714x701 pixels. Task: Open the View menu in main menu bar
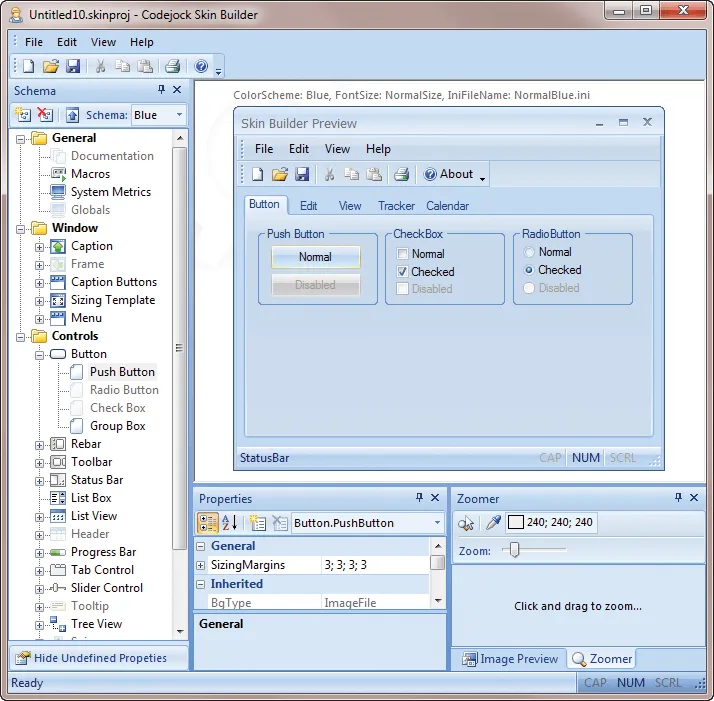click(103, 42)
